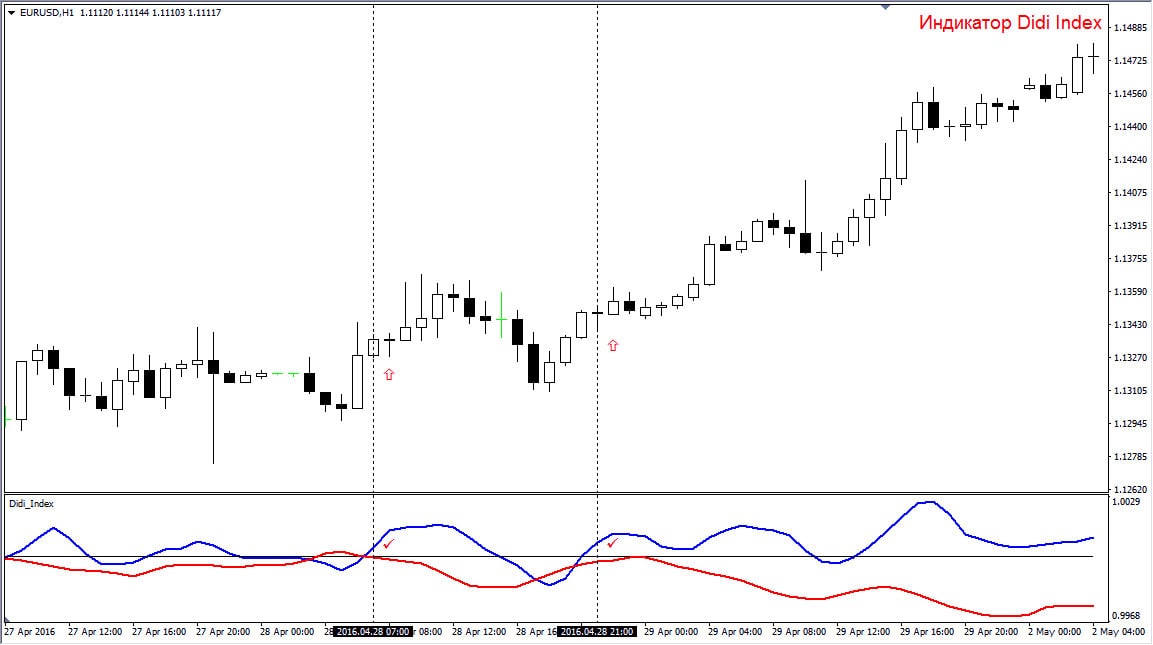Click the red up arrow below the 07:00 candle
Screen dimensions: 1153x645
click(x=389, y=374)
